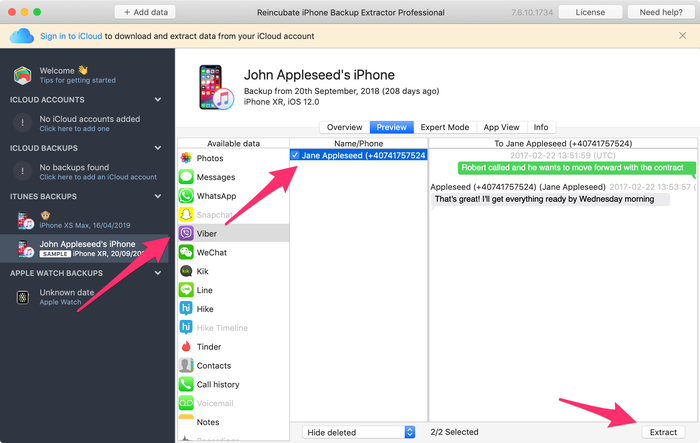The image size is (700, 443).
Task: Click the green 'Robert called' message bubble
Action: point(576,168)
